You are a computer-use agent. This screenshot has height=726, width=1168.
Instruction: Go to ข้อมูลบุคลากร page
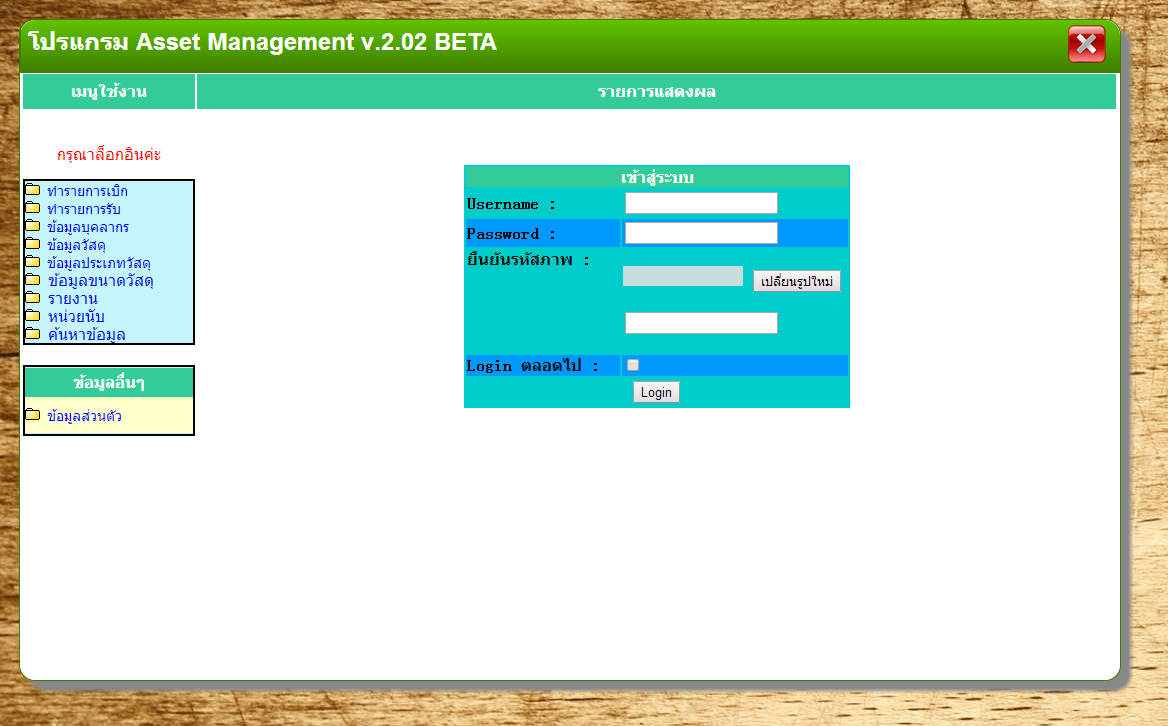88,227
